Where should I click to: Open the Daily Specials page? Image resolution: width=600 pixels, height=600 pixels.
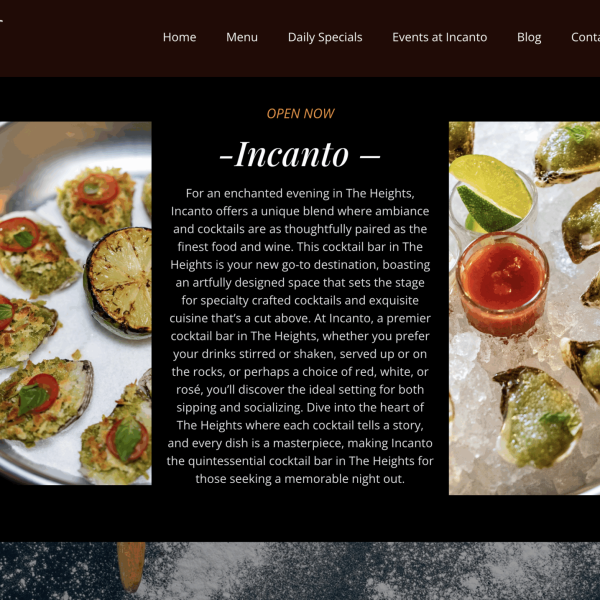click(x=325, y=37)
